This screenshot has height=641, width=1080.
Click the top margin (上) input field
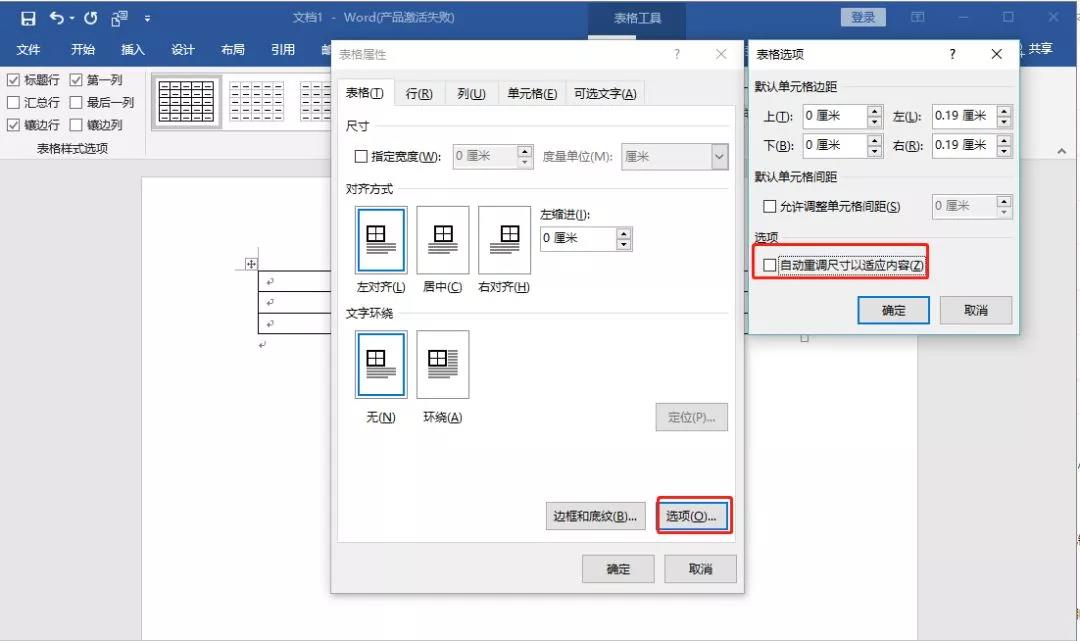click(x=834, y=116)
